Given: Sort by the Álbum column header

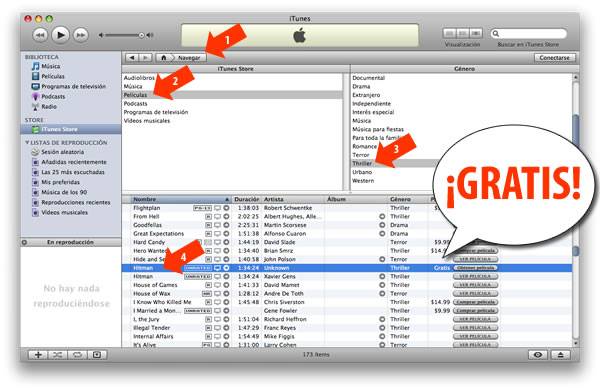Looking at the screenshot, I should coord(356,199).
